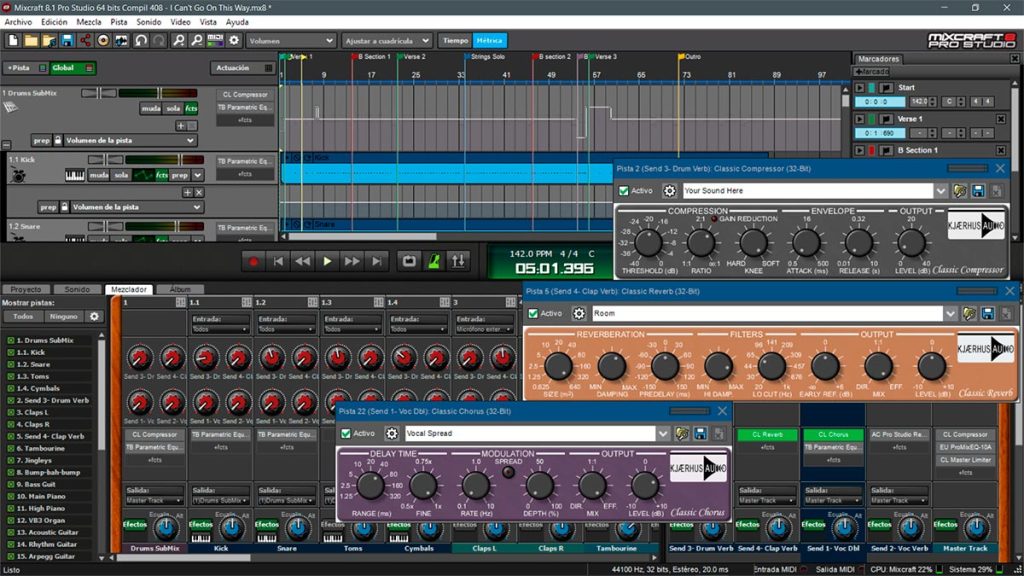Expand the Vocal Spread preset dropdown
Screen dimensions: 1024x576
(663, 433)
